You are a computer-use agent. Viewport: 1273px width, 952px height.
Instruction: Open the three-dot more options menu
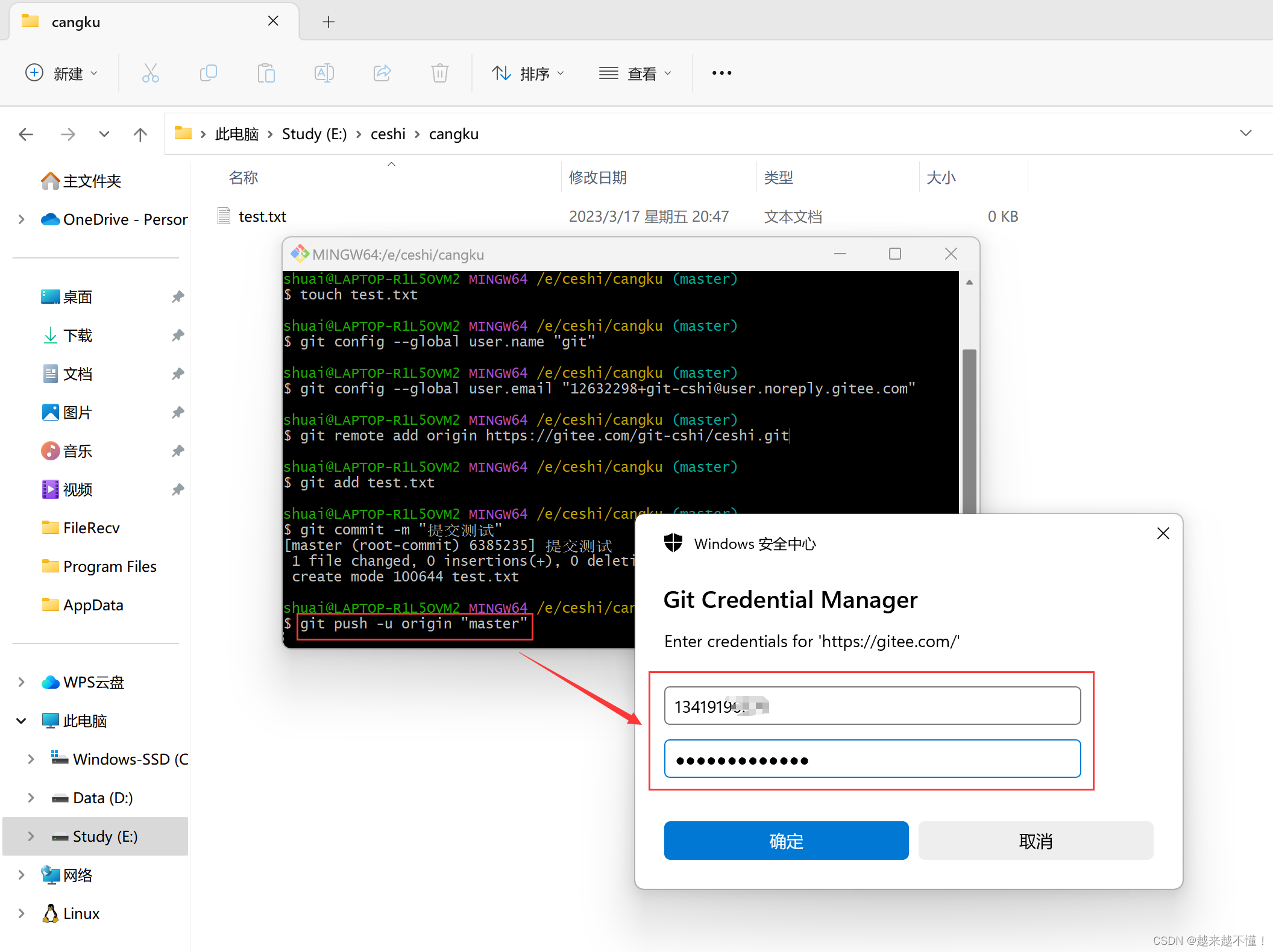(x=721, y=73)
